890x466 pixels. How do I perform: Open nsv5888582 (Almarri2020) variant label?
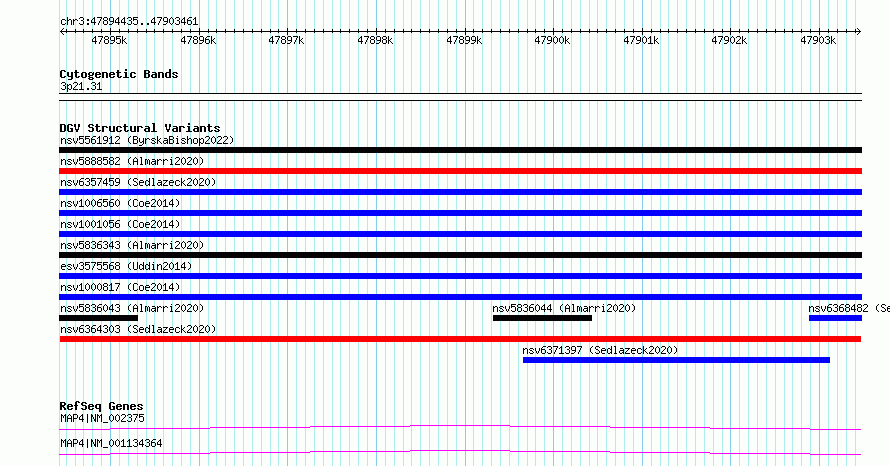132,161
